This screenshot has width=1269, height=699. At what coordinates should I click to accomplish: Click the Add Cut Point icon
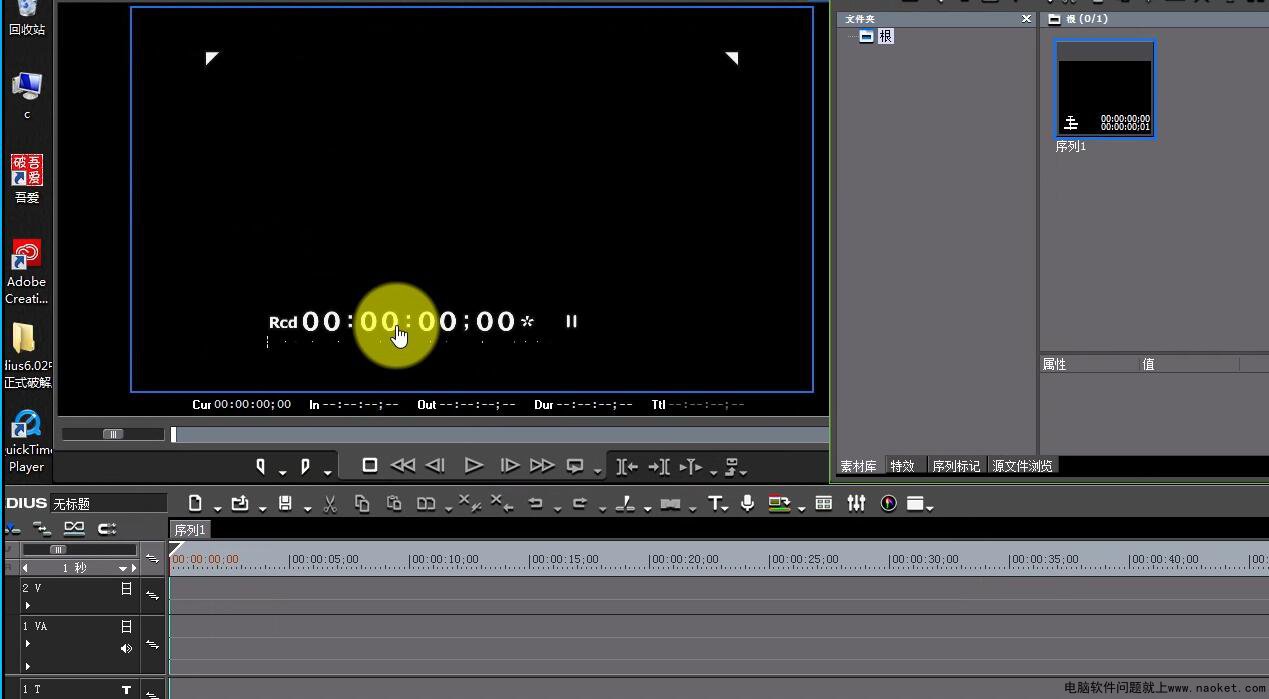(x=625, y=503)
